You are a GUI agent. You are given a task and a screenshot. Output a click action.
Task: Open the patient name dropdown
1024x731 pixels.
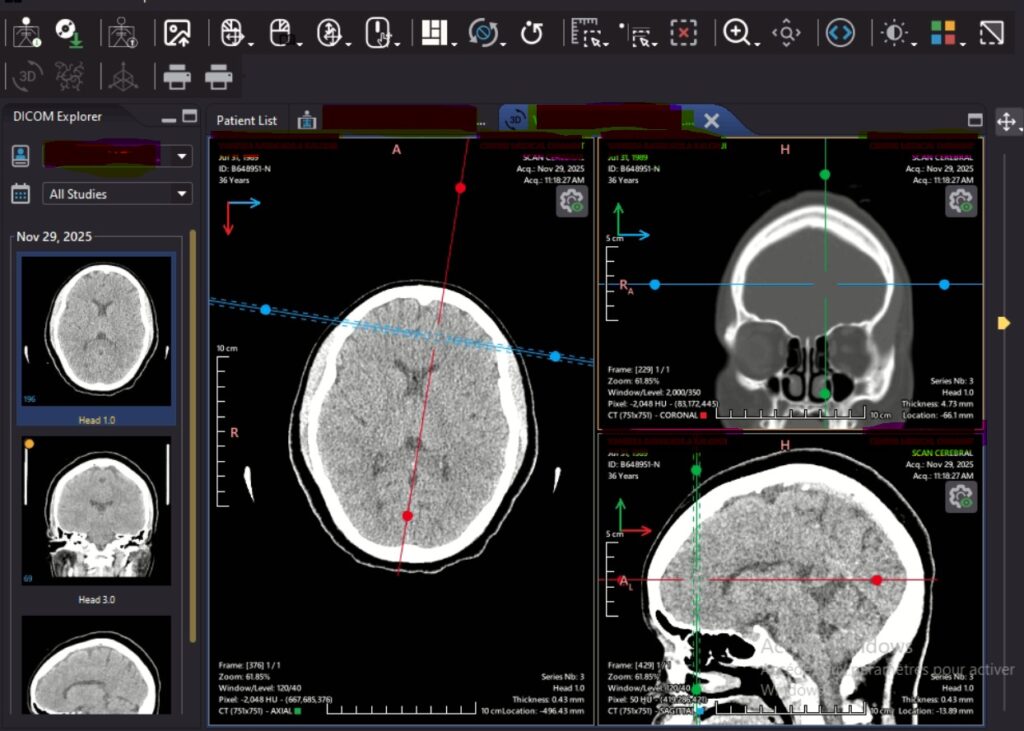pos(182,156)
